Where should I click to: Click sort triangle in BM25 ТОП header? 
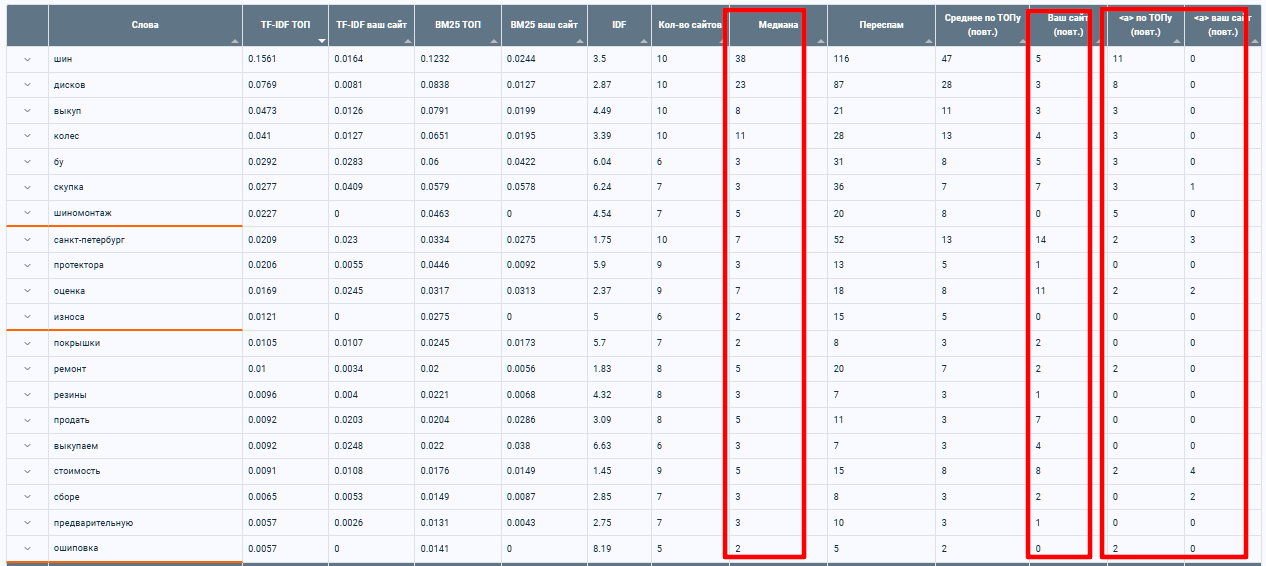pos(493,41)
